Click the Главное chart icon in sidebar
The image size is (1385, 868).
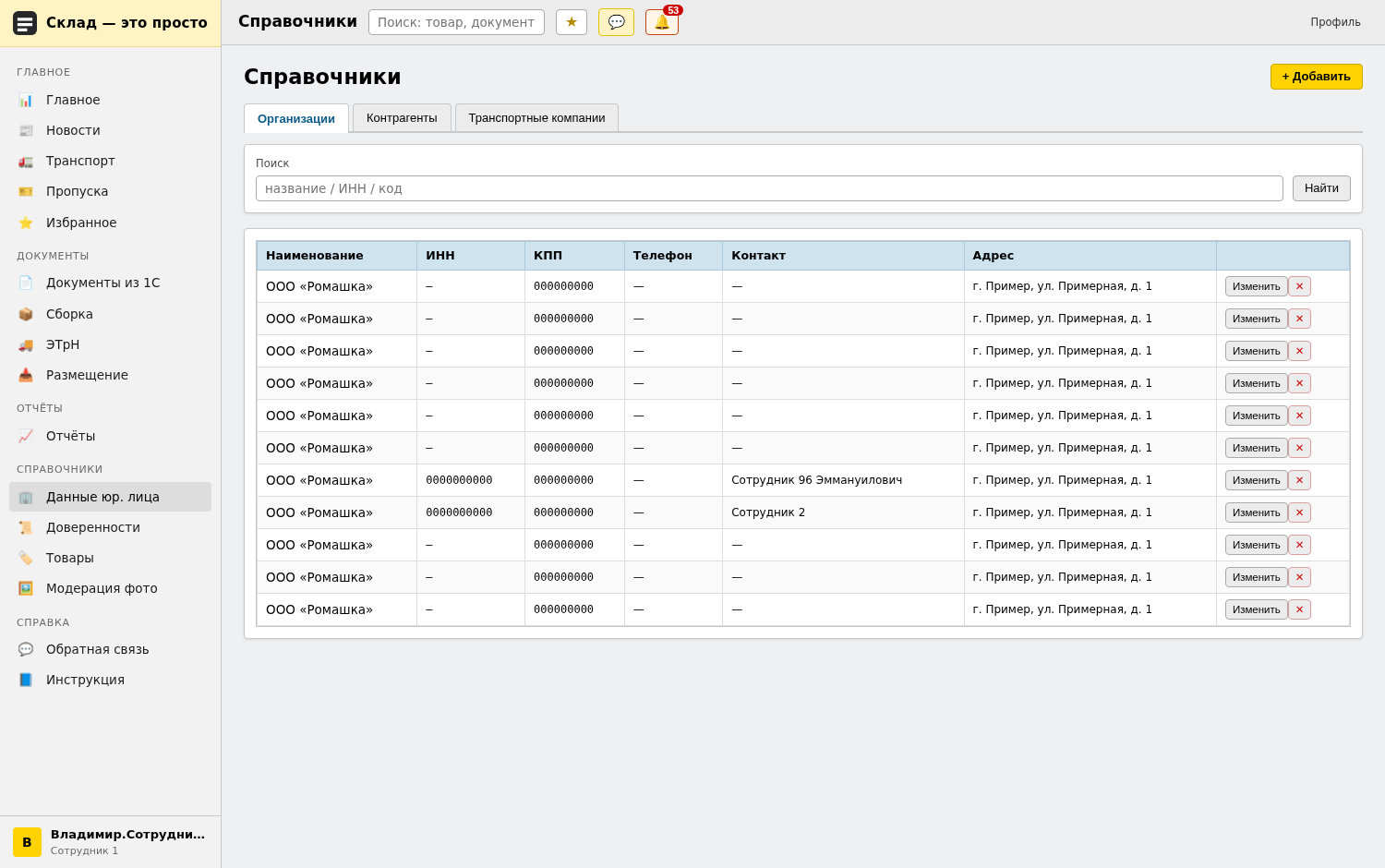click(x=26, y=100)
